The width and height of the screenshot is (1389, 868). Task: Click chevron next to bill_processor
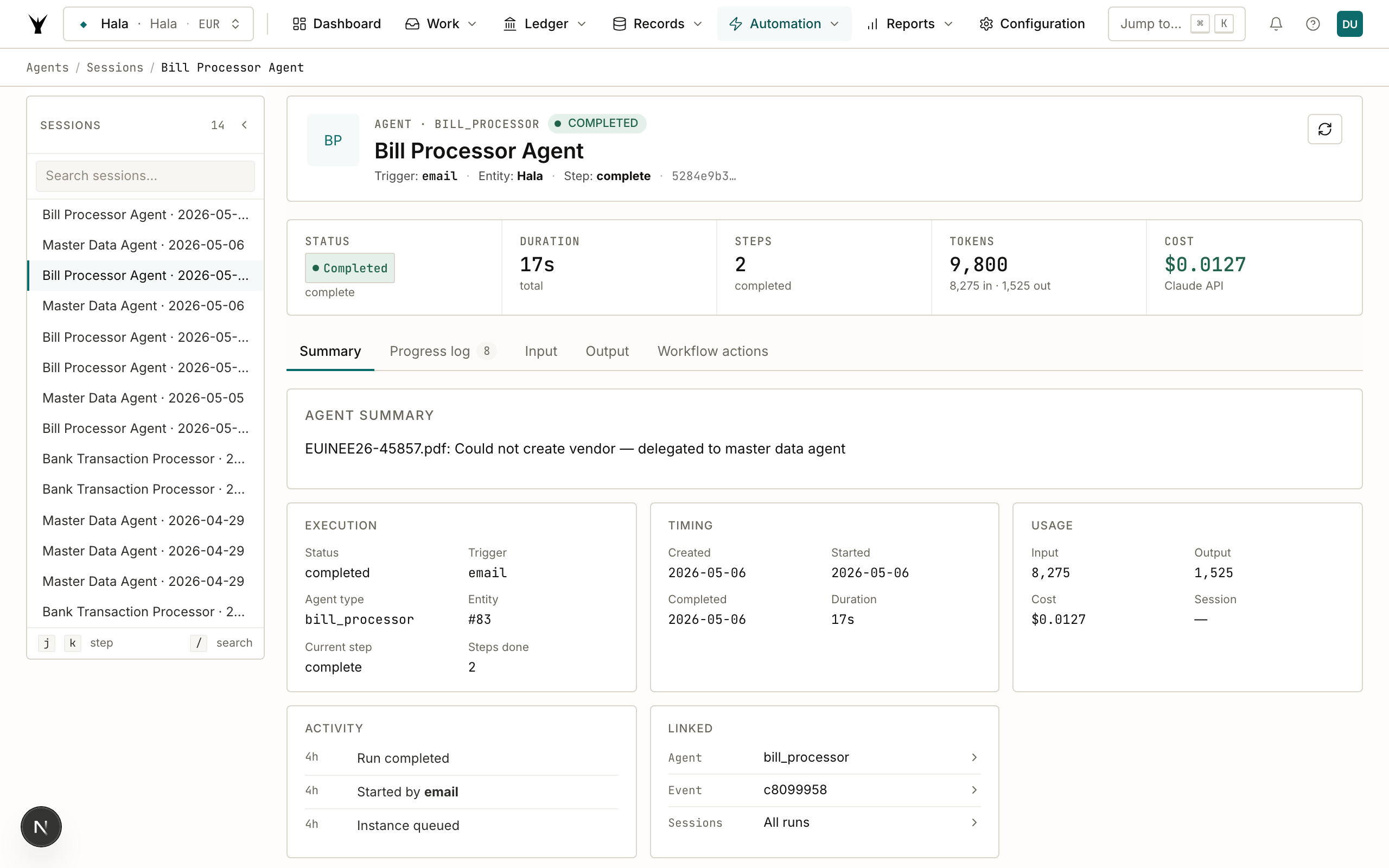tap(974, 758)
